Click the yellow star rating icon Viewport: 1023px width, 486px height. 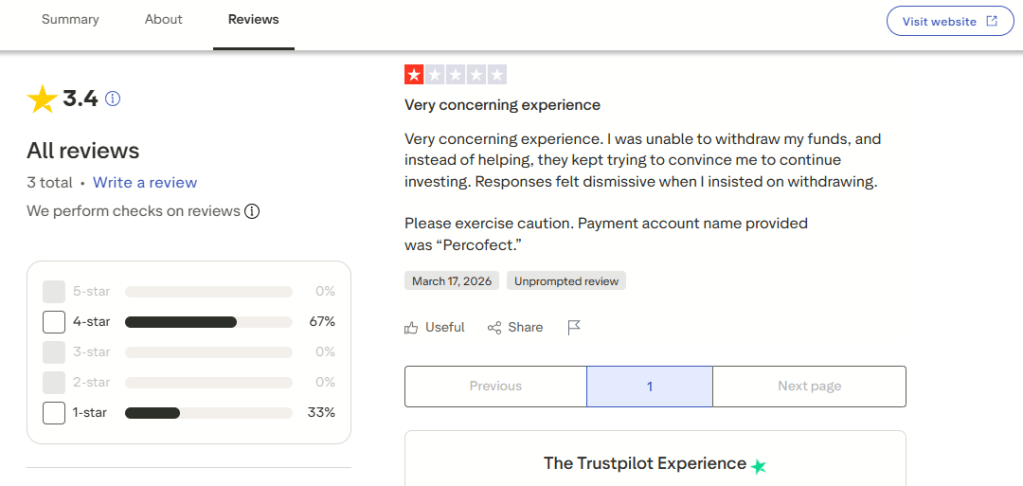pos(42,99)
